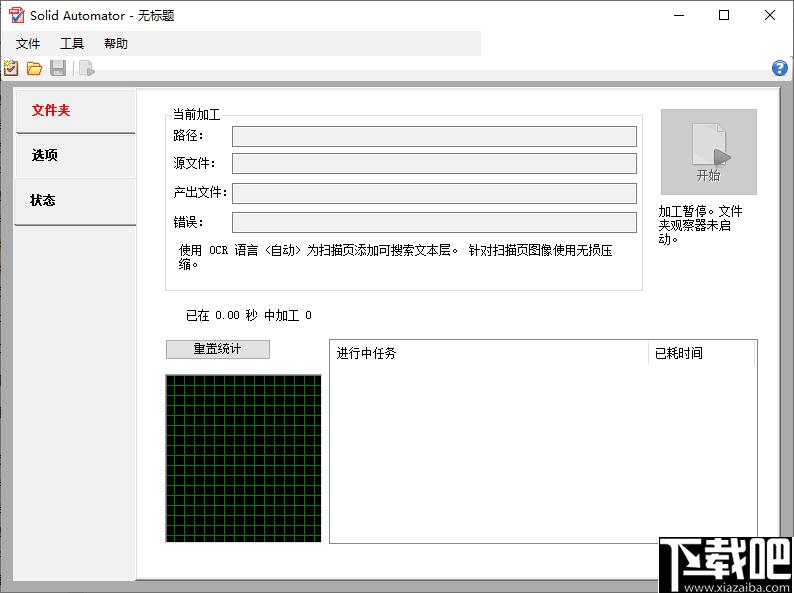Click the 加工暂停 status message text
This screenshot has height=593, width=794.
tap(700, 224)
